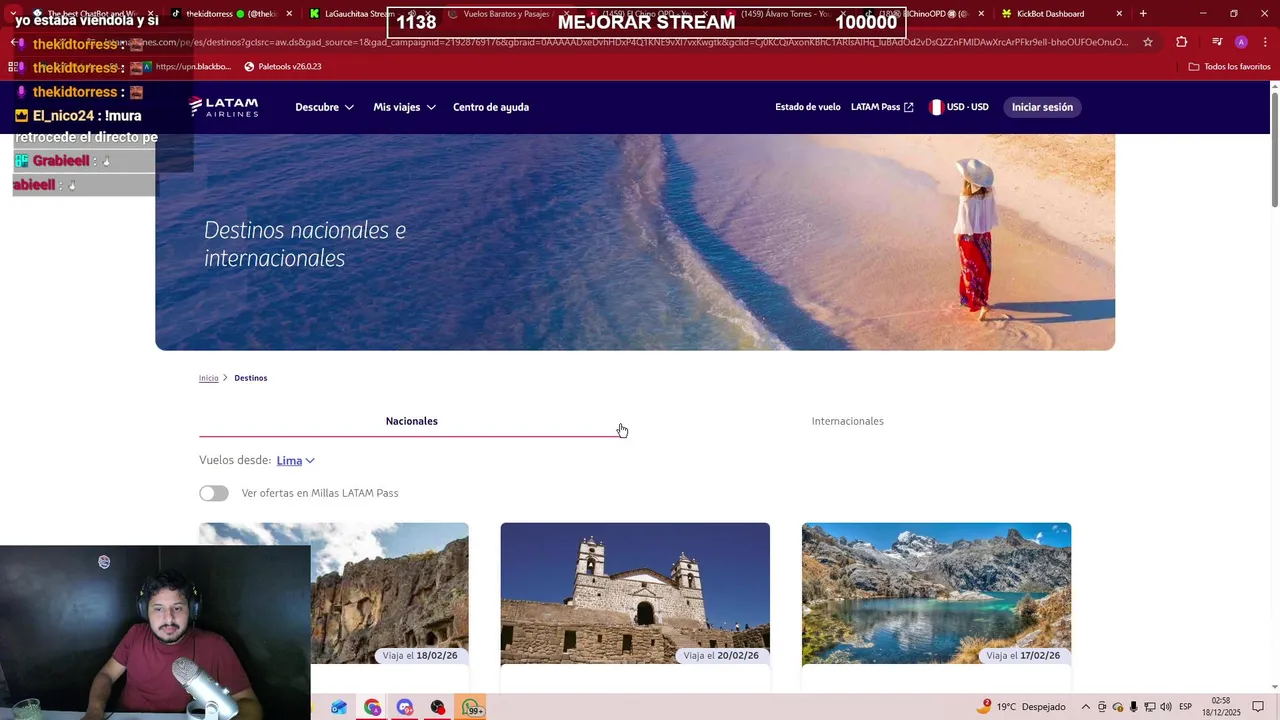Open the media control icon in Chrome toolbar
Viewport: 1280px width, 720px height.
[1217, 42]
